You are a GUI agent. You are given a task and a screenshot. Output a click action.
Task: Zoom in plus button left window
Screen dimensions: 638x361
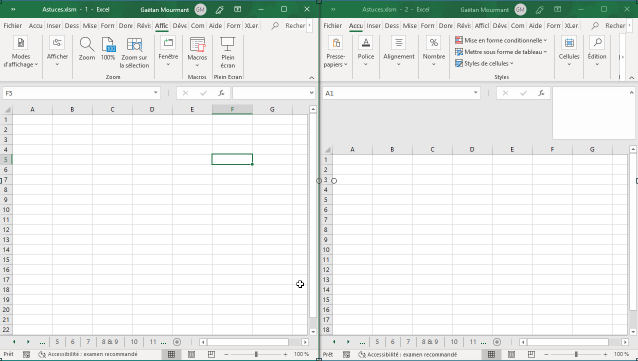(x=286, y=354)
